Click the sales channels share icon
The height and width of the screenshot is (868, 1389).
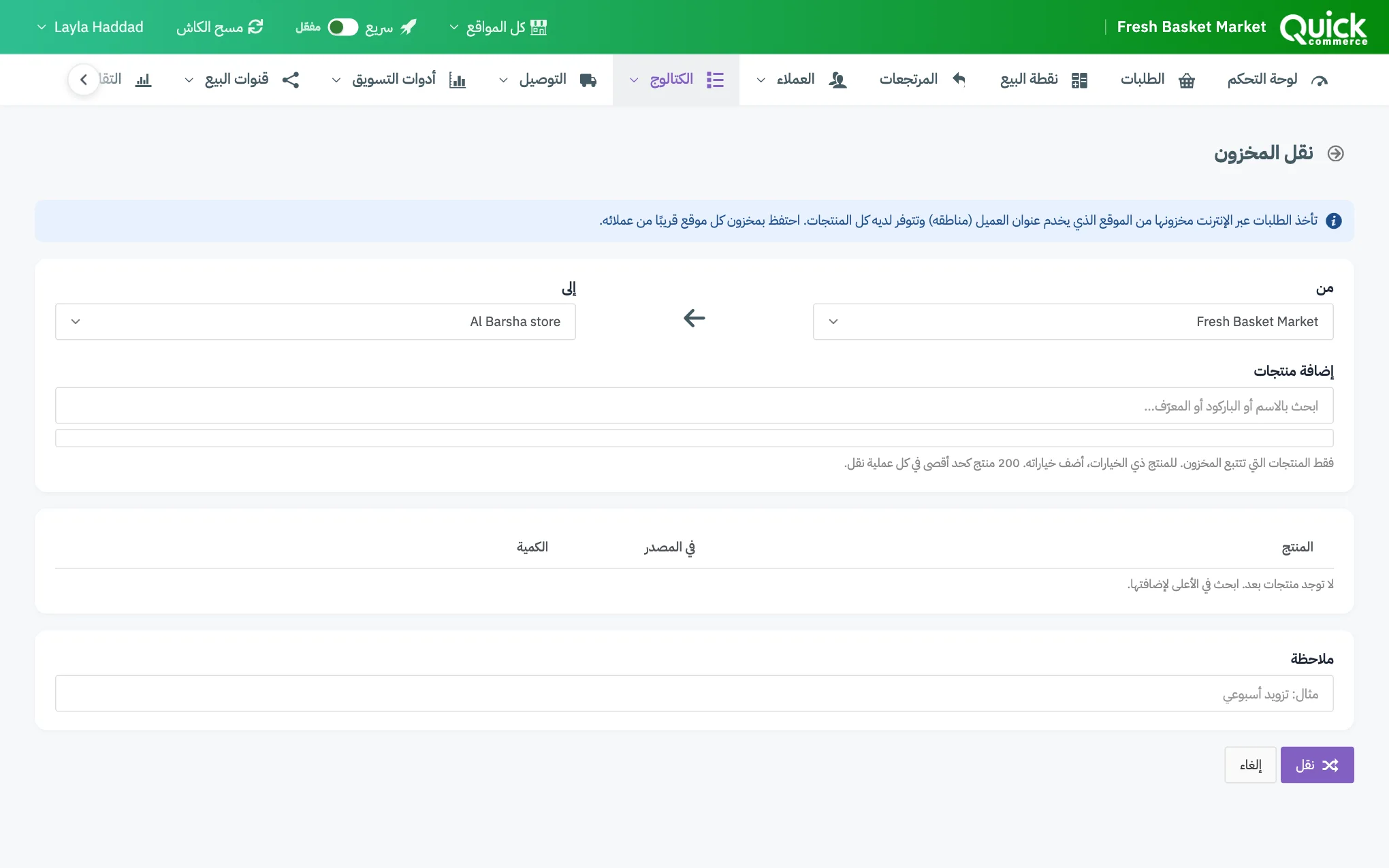291,80
